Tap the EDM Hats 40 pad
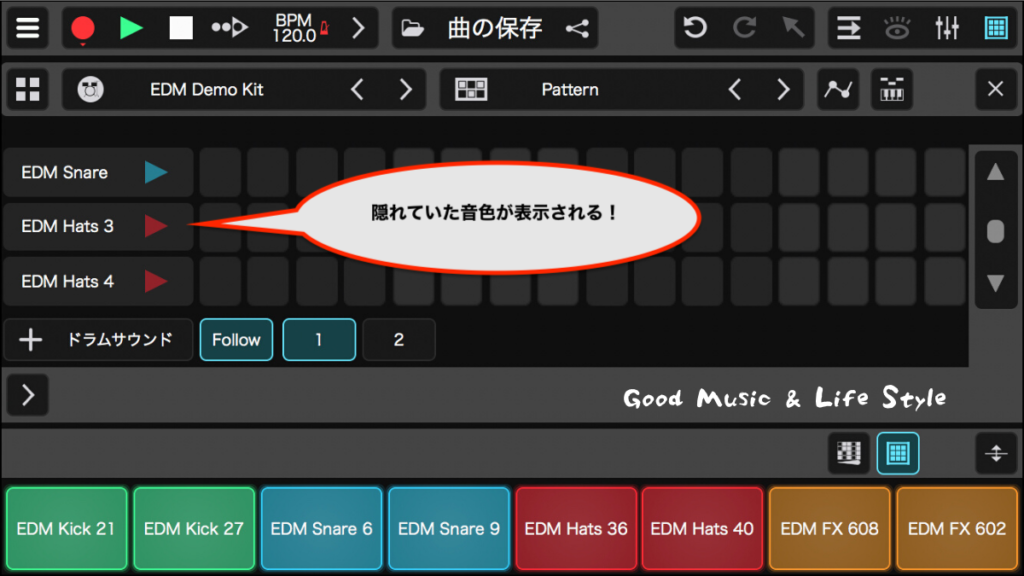Screen dimensions: 1024x576 pos(702,528)
